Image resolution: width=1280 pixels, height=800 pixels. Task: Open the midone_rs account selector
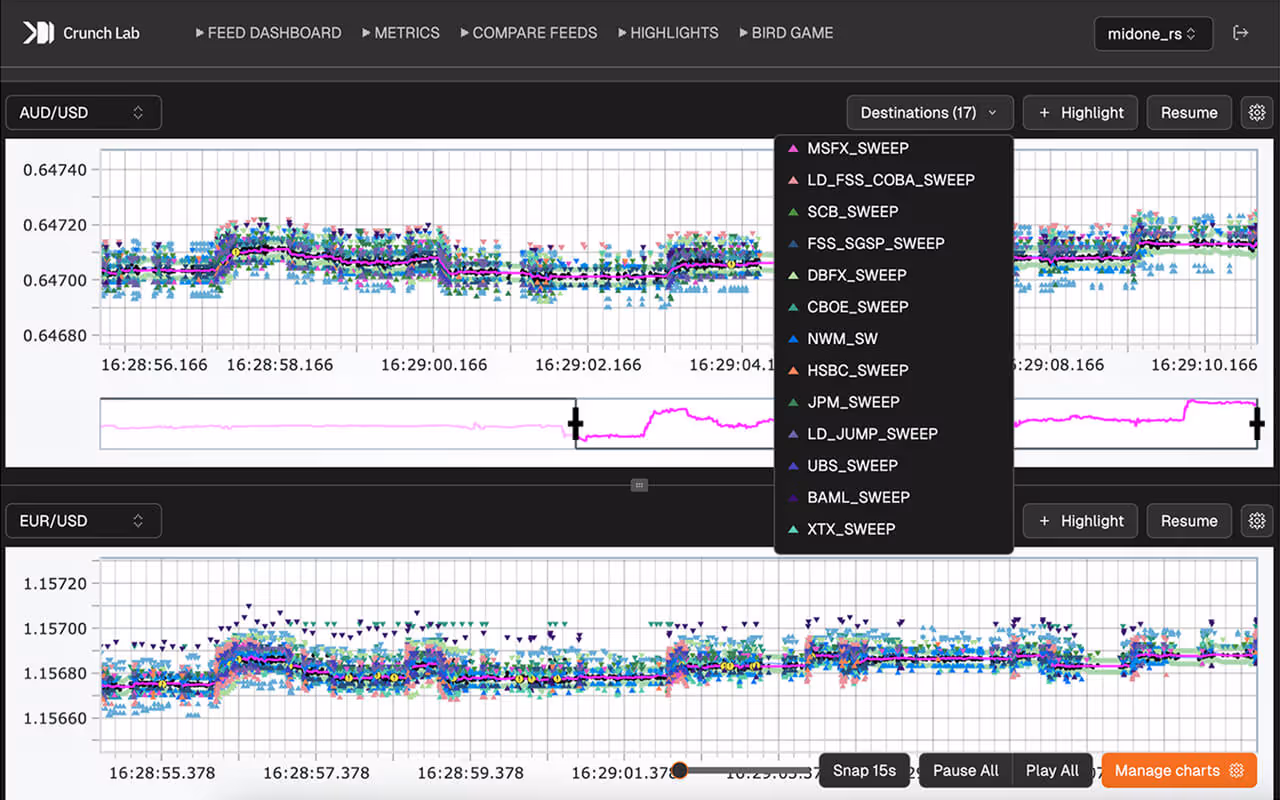pos(1153,33)
